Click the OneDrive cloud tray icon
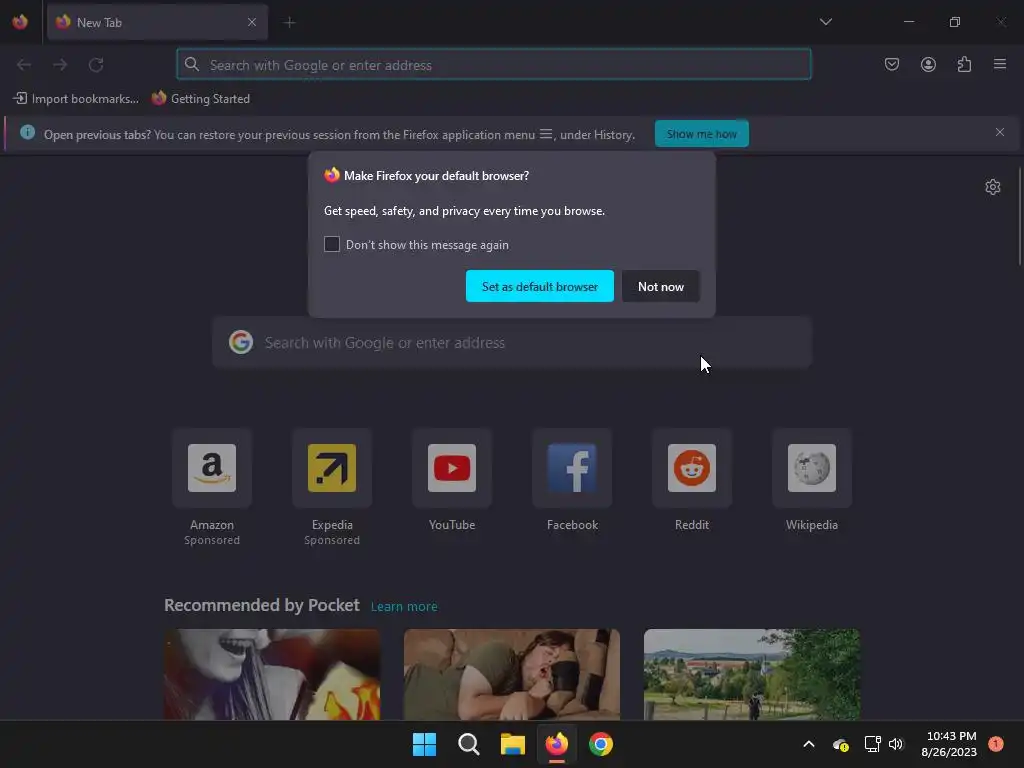Screen dimensions: 1024x768 click(x=840, y=744)
